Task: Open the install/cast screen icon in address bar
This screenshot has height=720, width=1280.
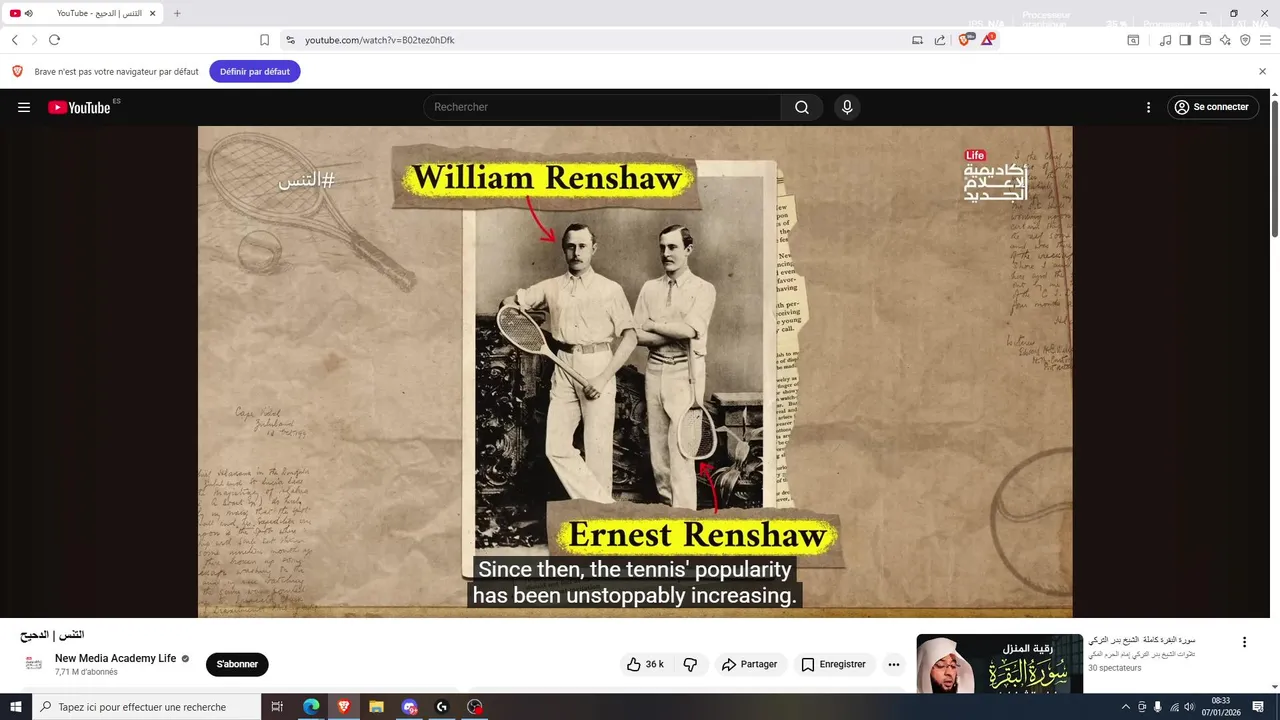Action: [x=917, y=40]
